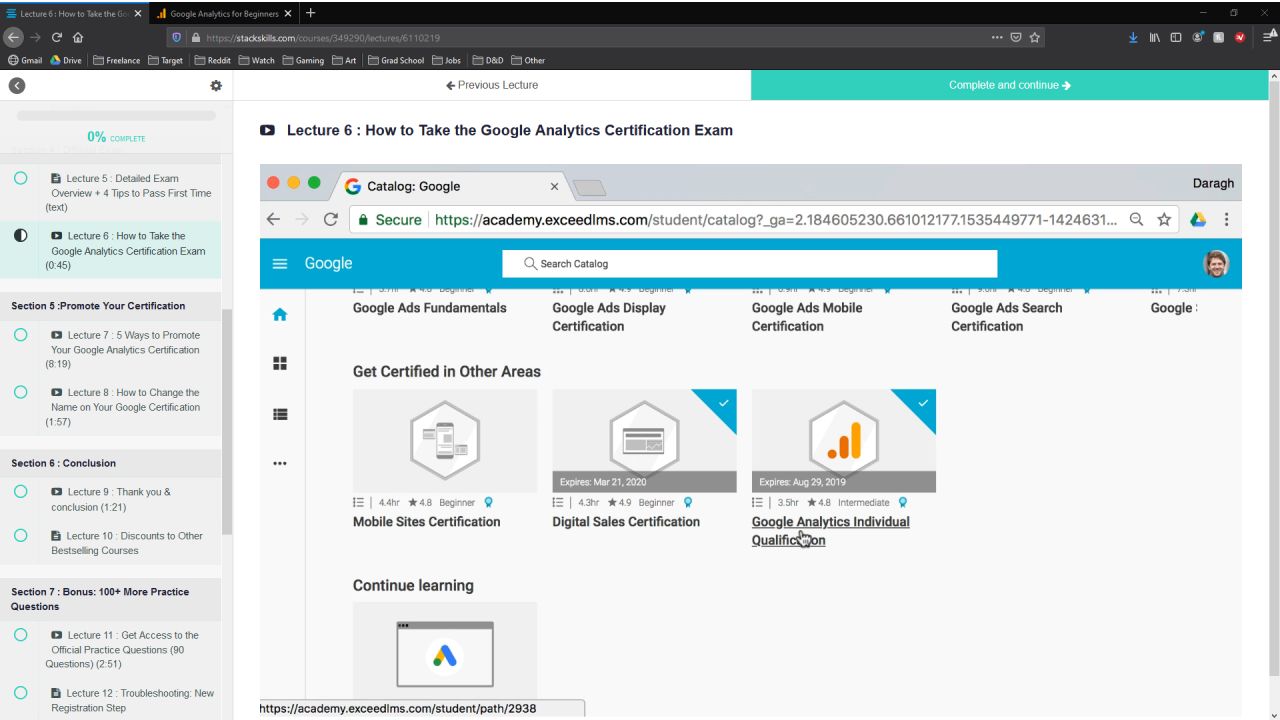Open the Freelance bookmarks folder
The image size is (1280, 720).
(117, 60)
